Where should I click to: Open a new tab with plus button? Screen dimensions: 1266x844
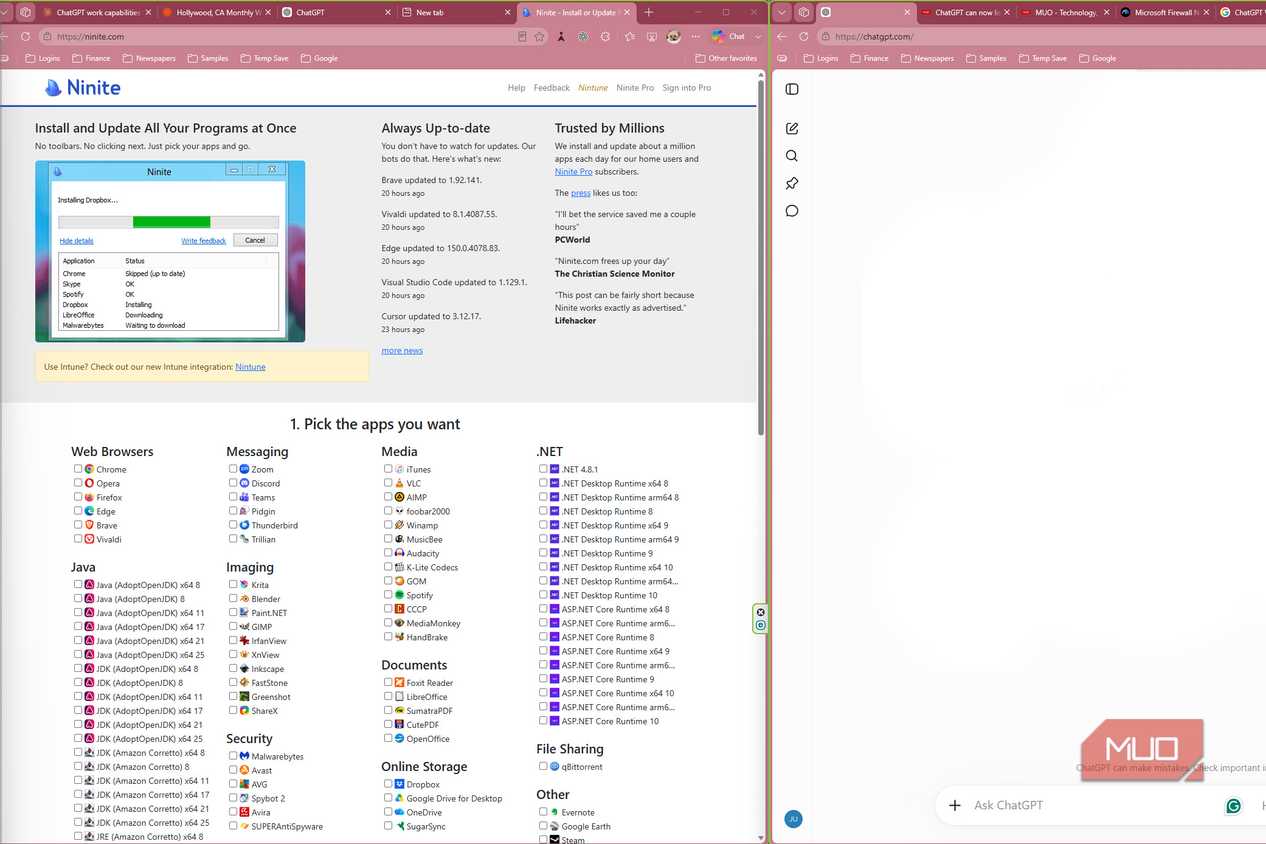click(649, 12)
